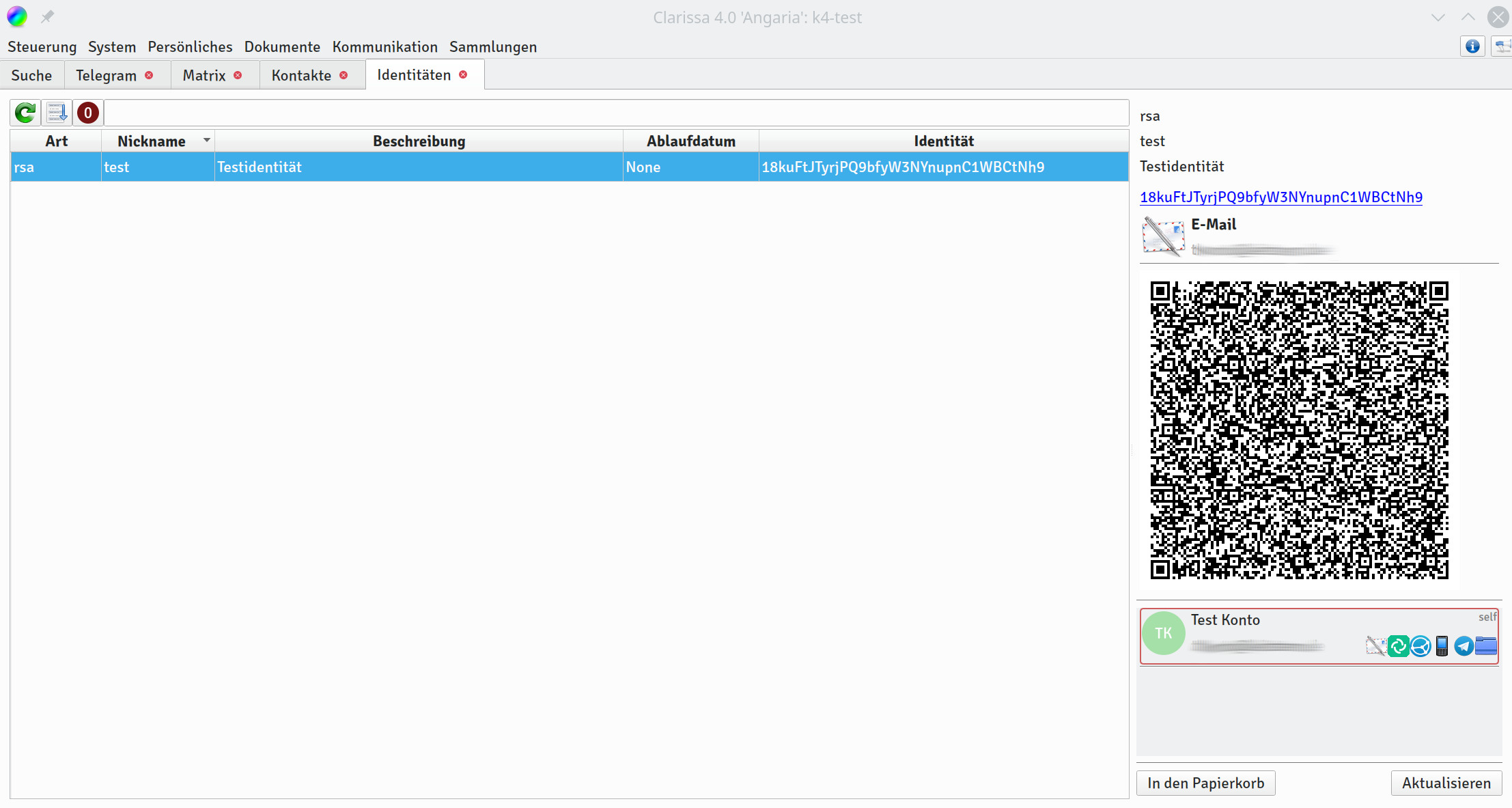Click the sort arrow in the Nickname header
This screenshot has width=1512, height=808.
(206, 140)
